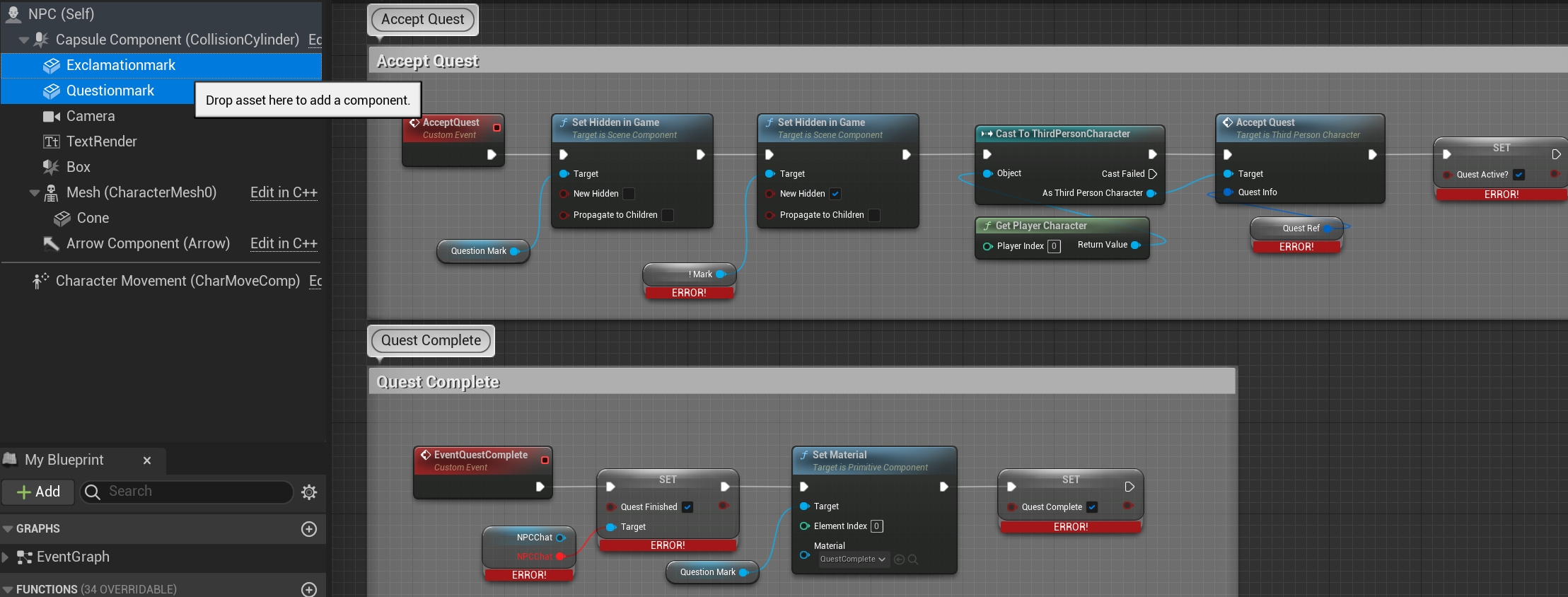Select the Questionmark static mesh icon
Screen dimensions: 1568x597
(x=52, y=91)
